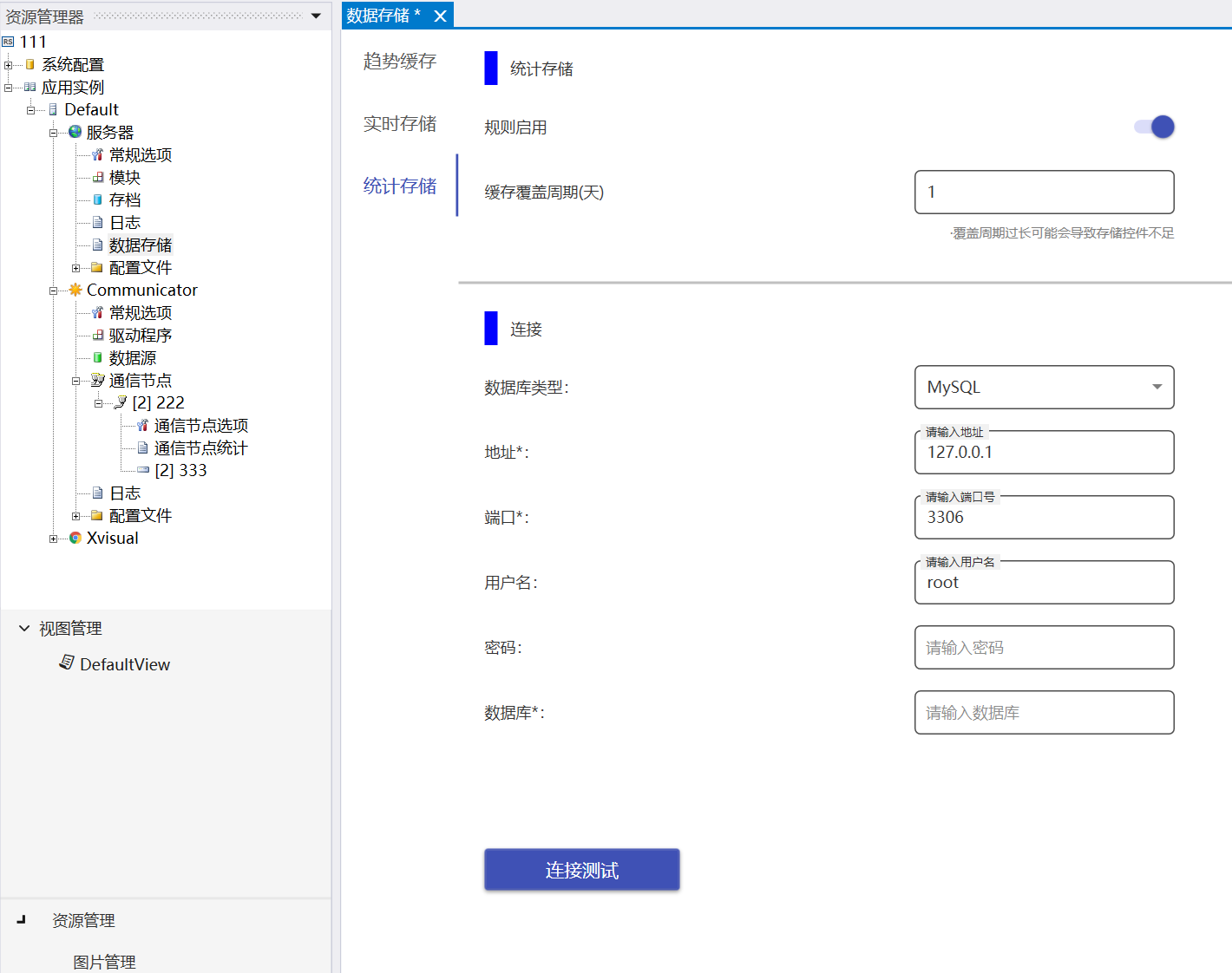This screenshot has width=1232, height=973.
Task: Select the 驱动程序 tree item label
Action: [x=141, y=335]
